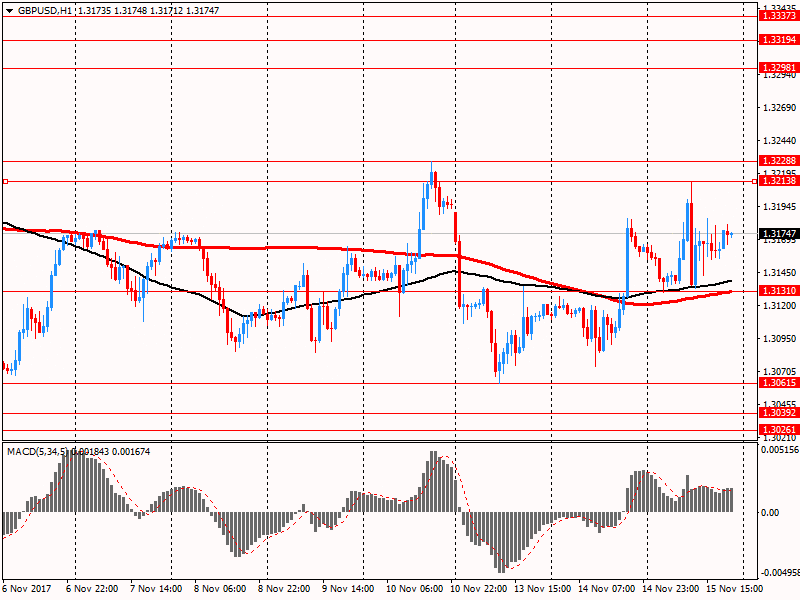Click the red 1.33194 price level label

coord(779,40)
